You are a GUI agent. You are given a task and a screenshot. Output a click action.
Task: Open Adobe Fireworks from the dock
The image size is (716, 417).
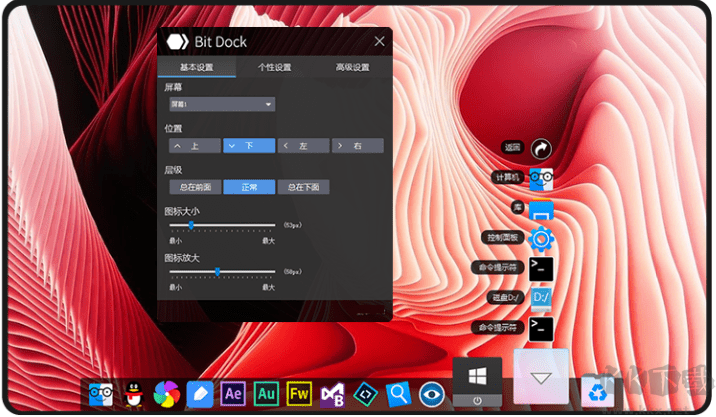[x=299, y=393]
